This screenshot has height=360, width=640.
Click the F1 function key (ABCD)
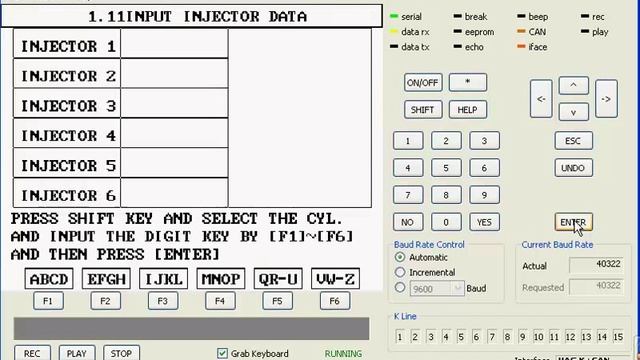49,301
